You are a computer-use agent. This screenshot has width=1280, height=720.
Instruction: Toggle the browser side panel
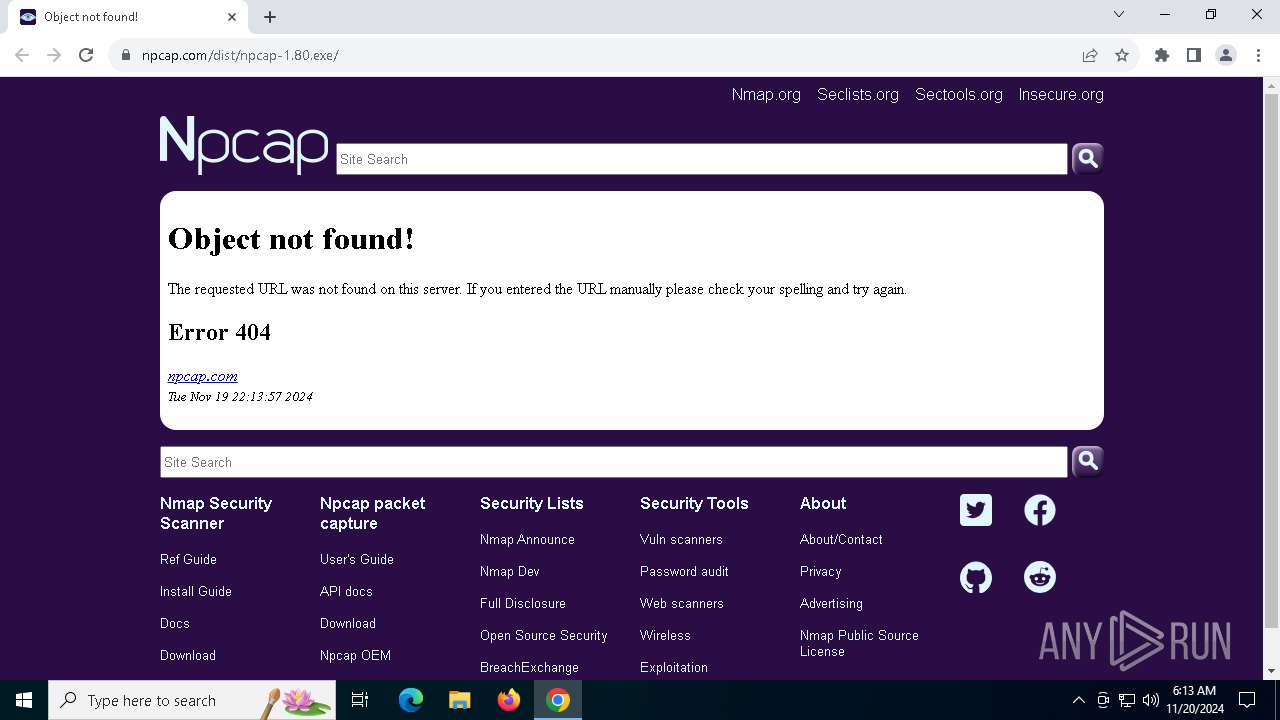tap(1194, 55)
